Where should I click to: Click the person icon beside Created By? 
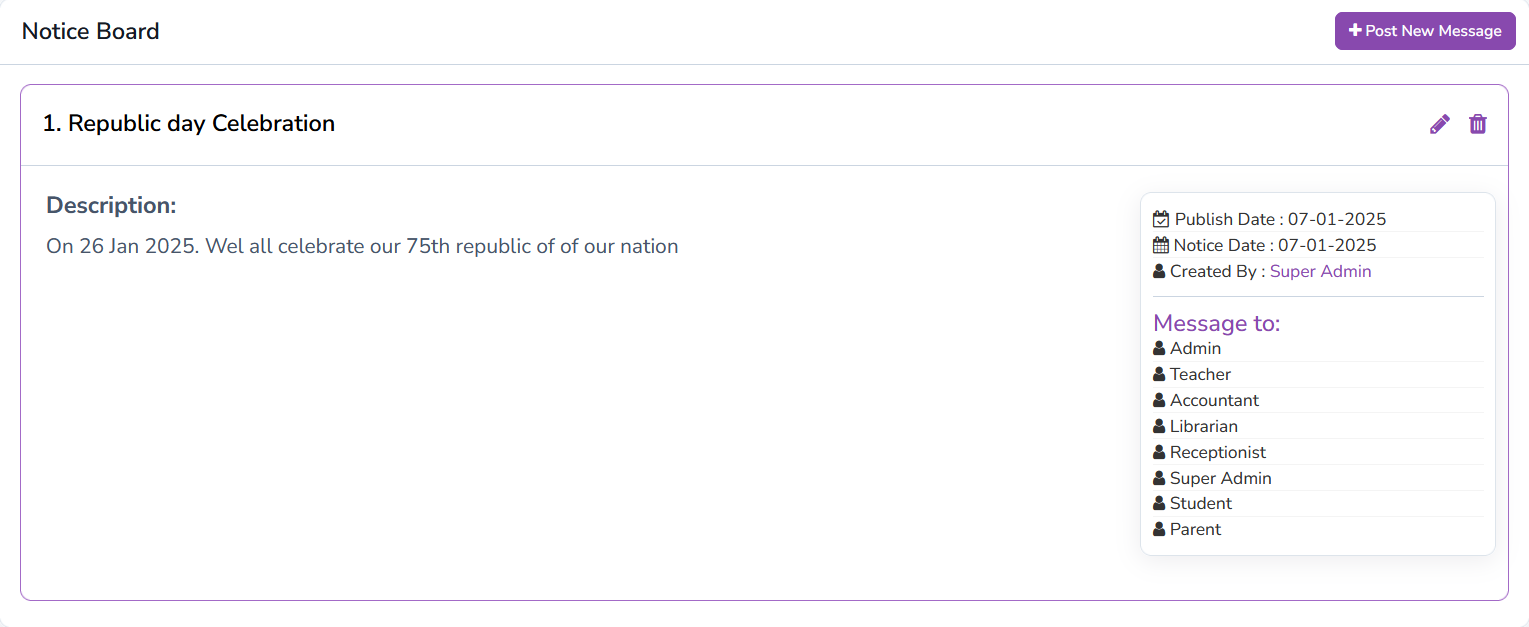1159,271
